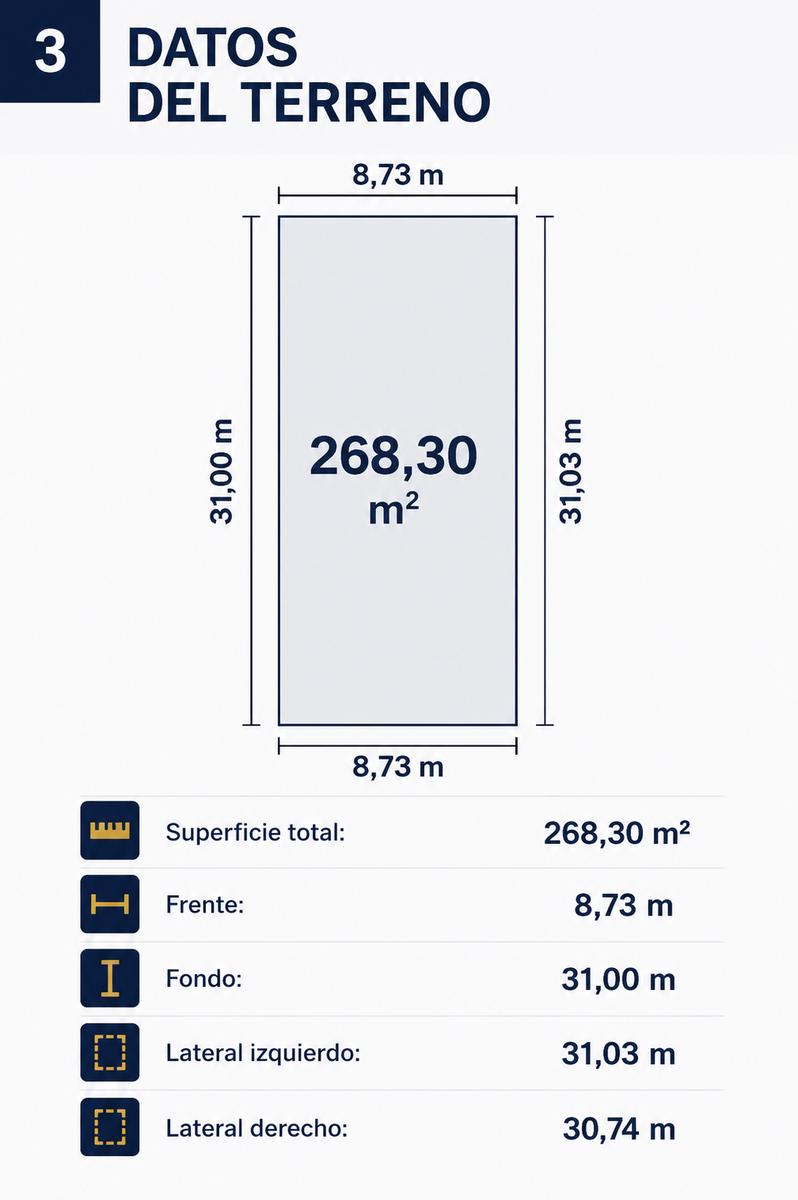The image size is (798, 1200).
Task: Select the Fondo row label
Action: [x=204, y=979]
